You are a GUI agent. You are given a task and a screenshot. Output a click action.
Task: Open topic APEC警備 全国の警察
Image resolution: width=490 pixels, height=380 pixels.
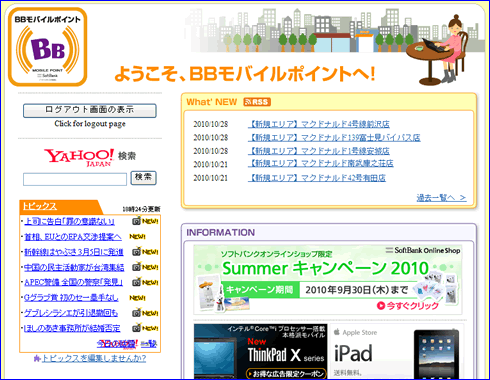coord(74,283)
